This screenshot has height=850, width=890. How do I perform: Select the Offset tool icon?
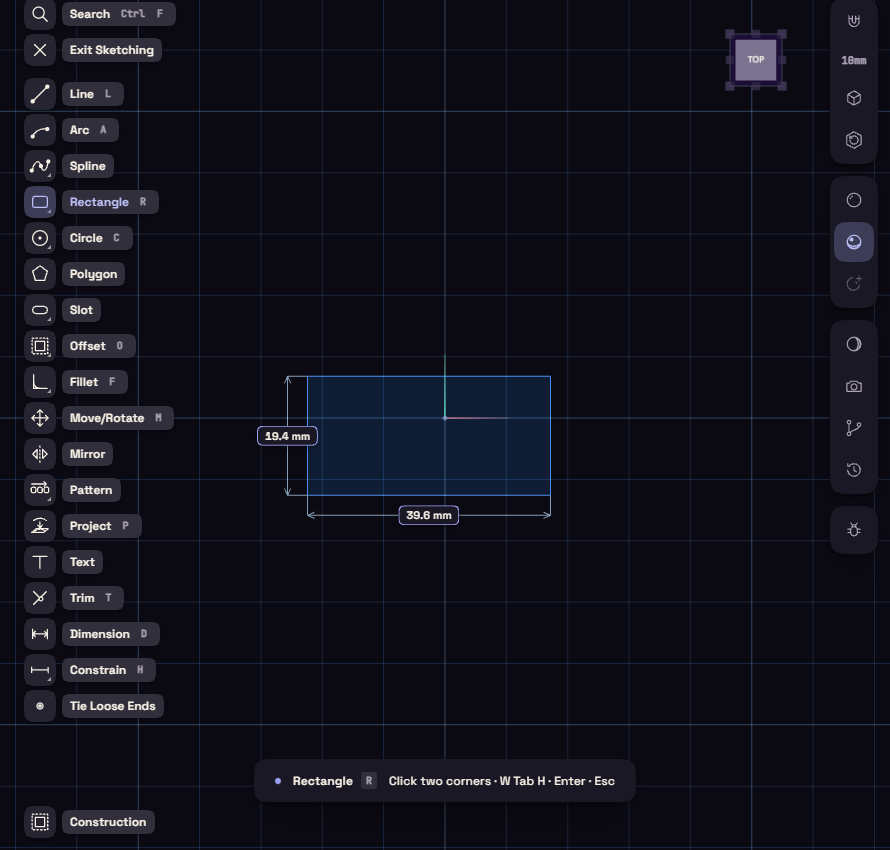[40, 346]
